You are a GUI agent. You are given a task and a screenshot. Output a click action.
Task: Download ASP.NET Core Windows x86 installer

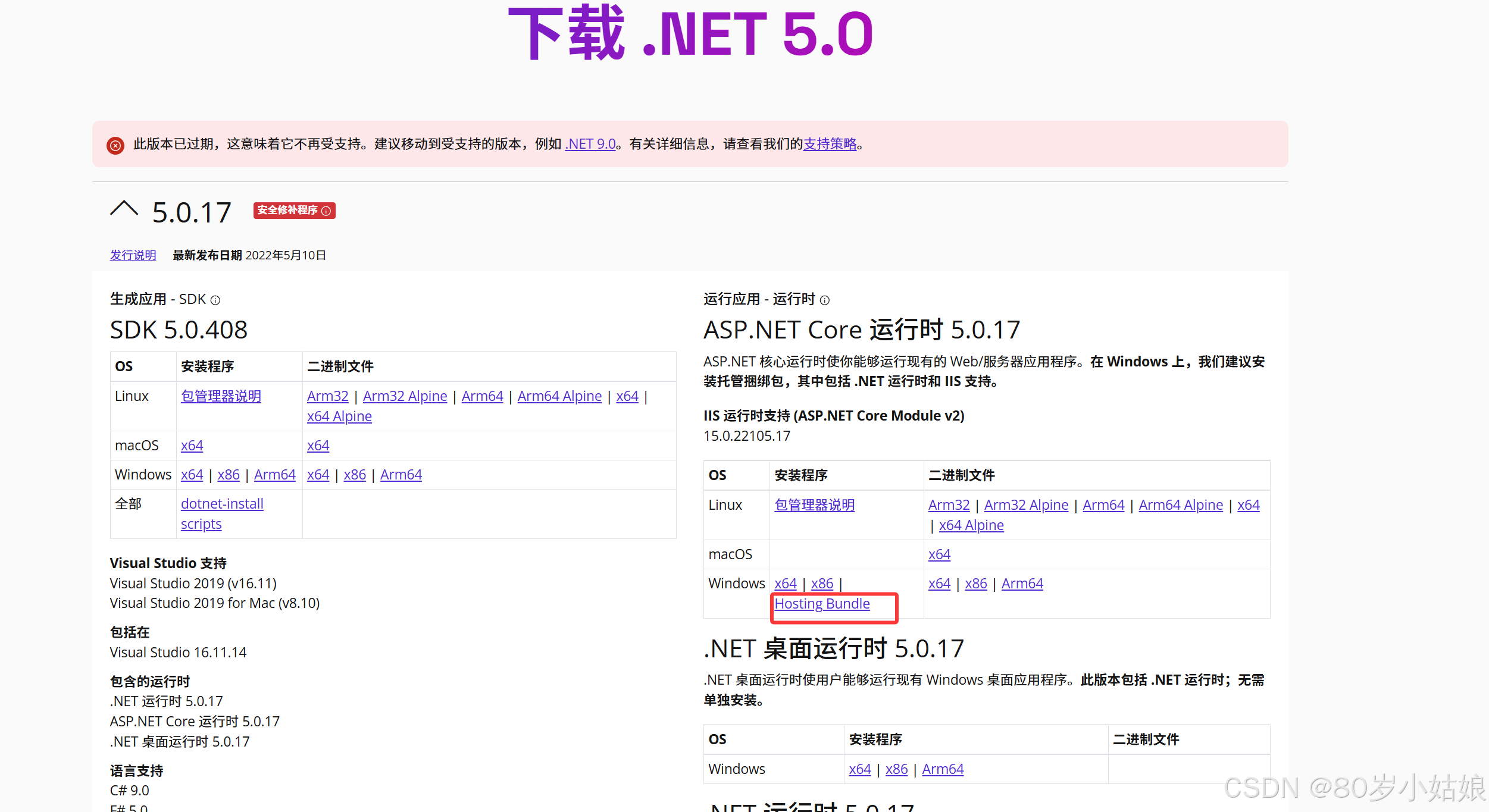[x=822, y=584]
